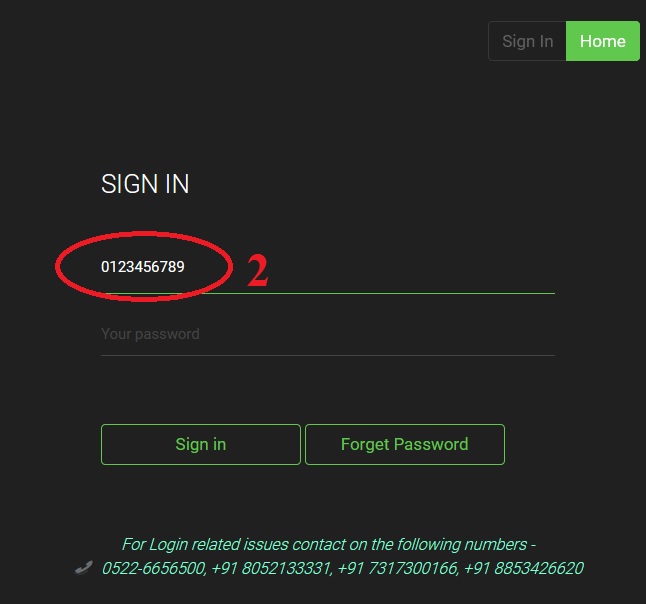Click the entered number 0123456789

coord(142,267)
